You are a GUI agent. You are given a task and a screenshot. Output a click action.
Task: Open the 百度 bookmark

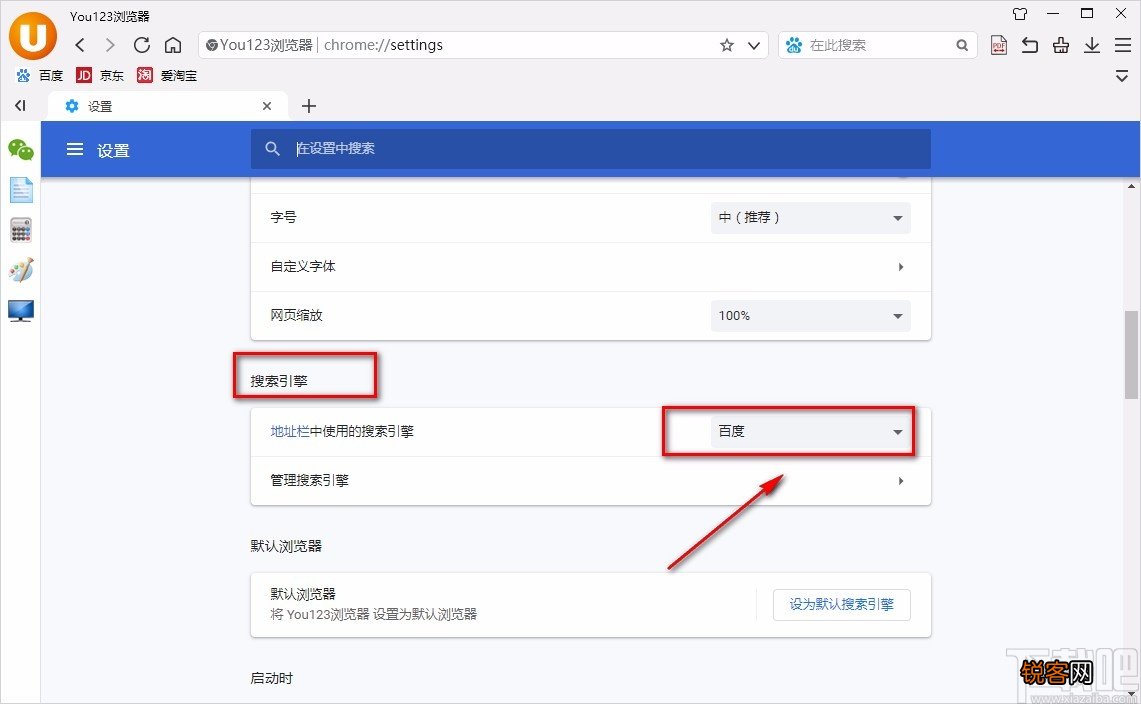click(x=40, y=75)
